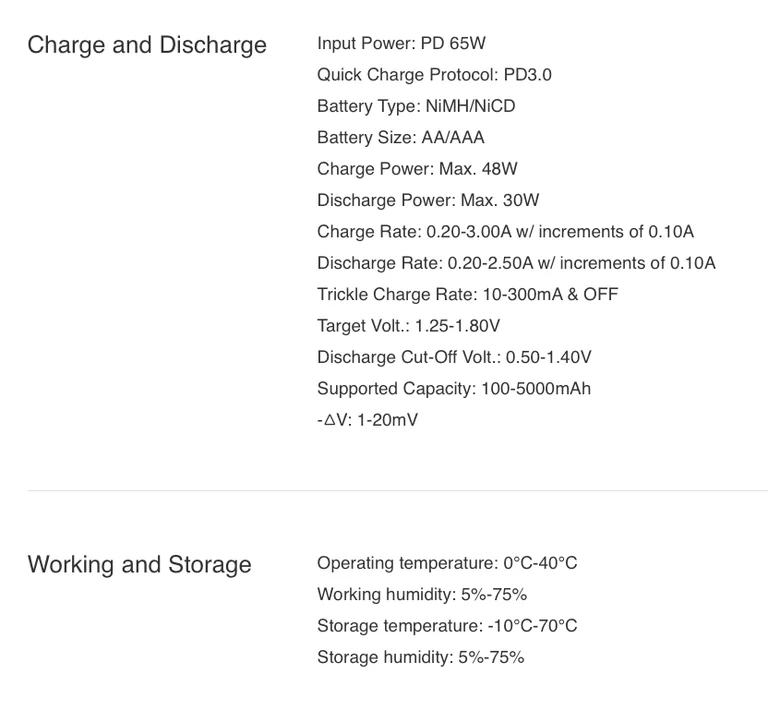
Task: Click the Battery Size: AA/AAA line
Action: coord(401,137)
